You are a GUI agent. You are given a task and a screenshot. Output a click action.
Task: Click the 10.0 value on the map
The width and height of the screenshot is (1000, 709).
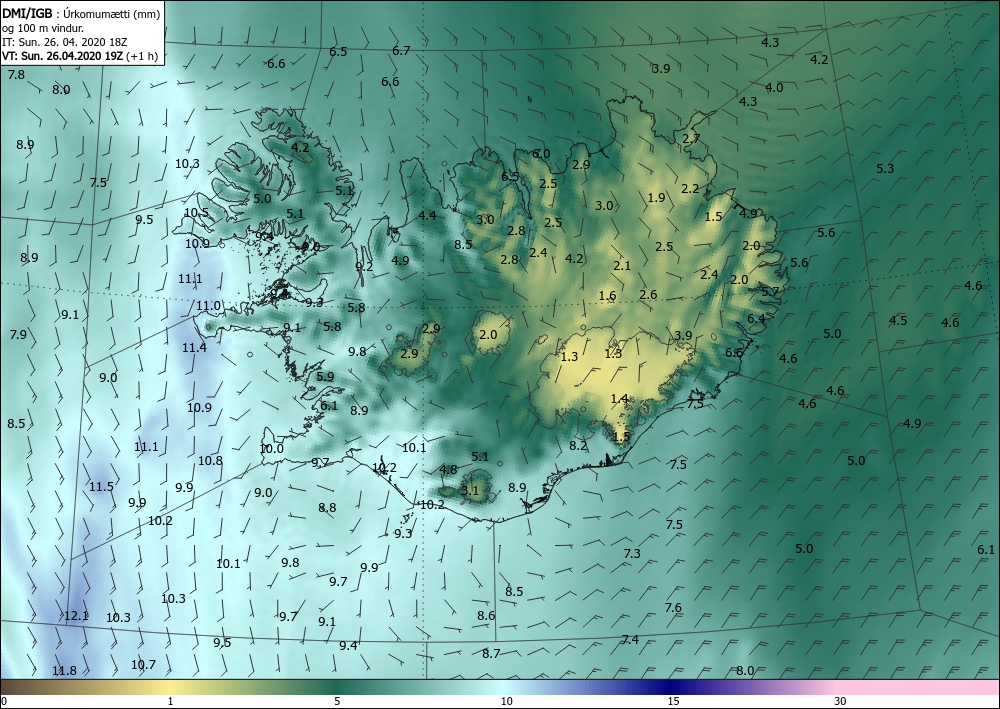click(271, 449)
